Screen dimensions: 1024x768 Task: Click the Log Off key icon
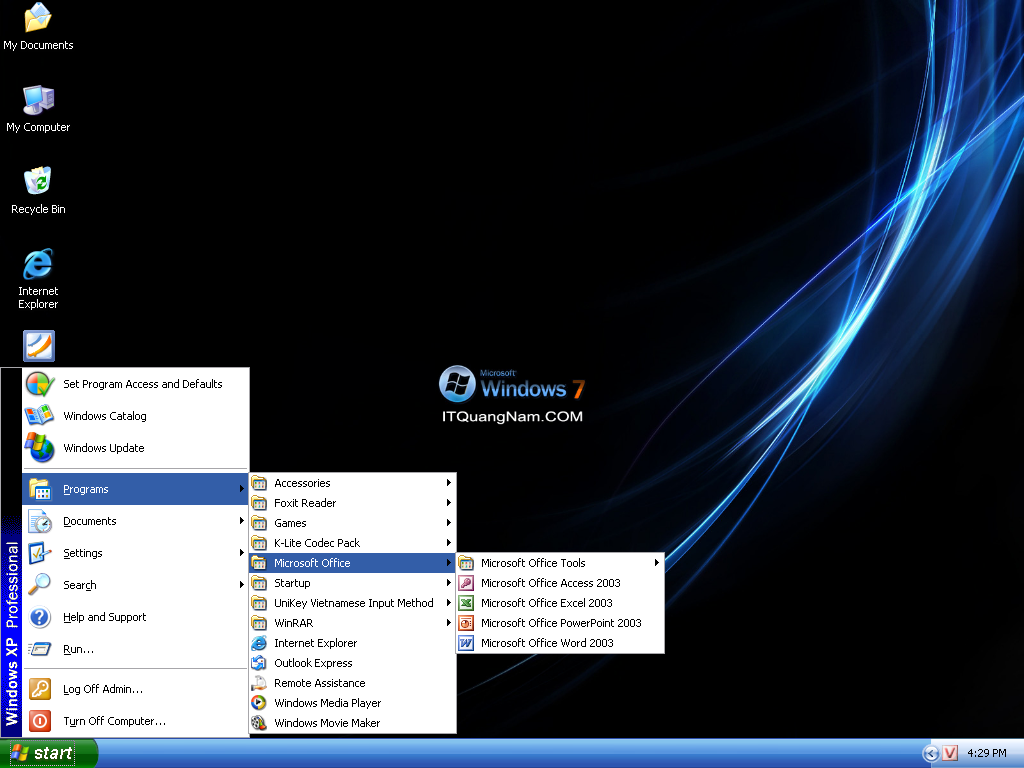coord(40,689)
